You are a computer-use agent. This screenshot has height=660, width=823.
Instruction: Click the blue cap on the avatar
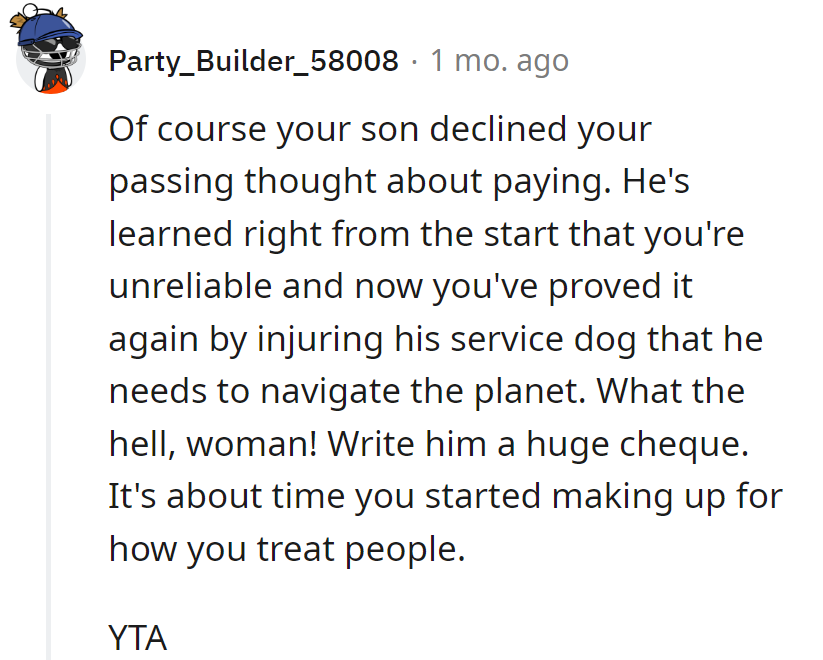pos(48,29)
